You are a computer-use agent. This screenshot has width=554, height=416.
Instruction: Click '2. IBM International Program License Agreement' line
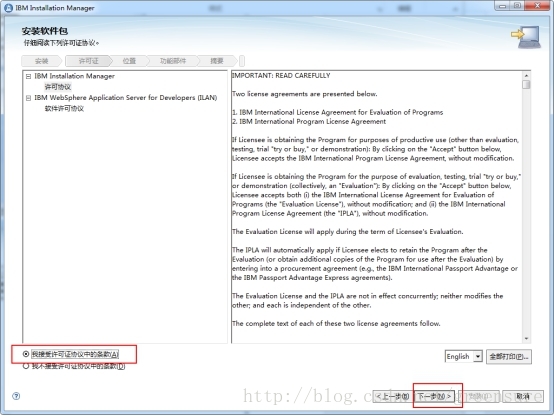click(x=309, y=122)
